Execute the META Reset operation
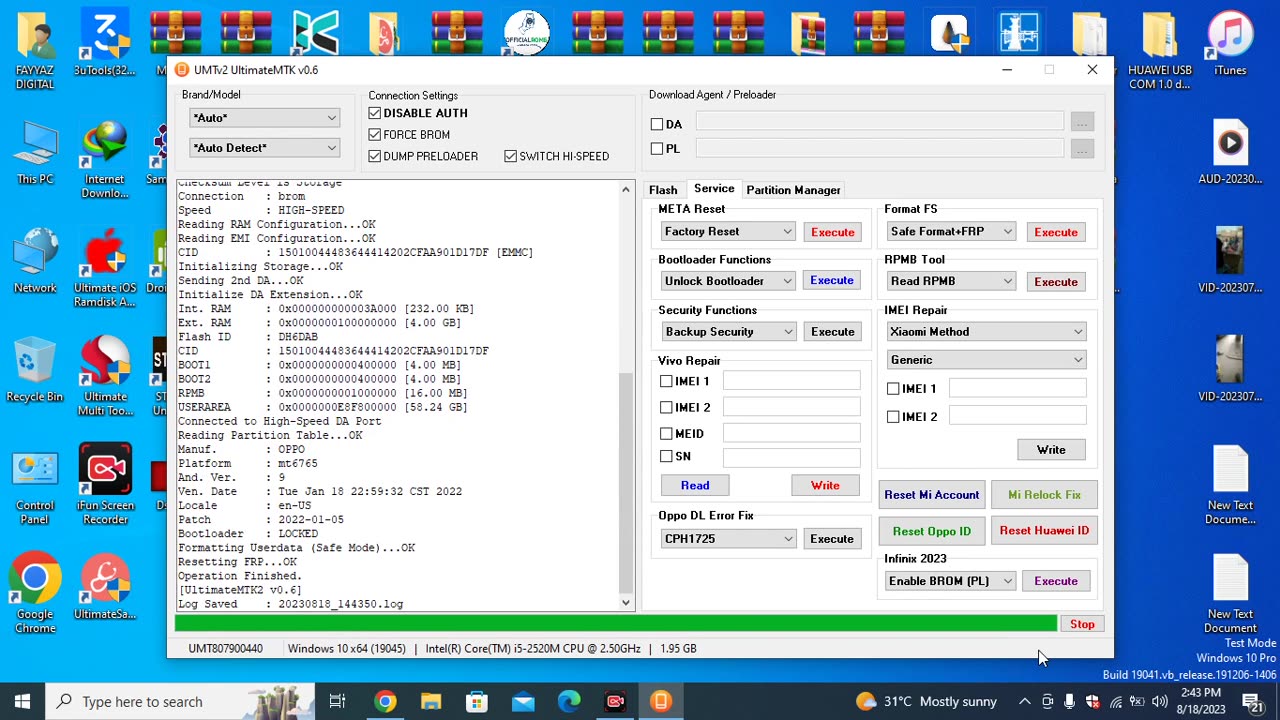1280x720 pixels. [832, 231]
